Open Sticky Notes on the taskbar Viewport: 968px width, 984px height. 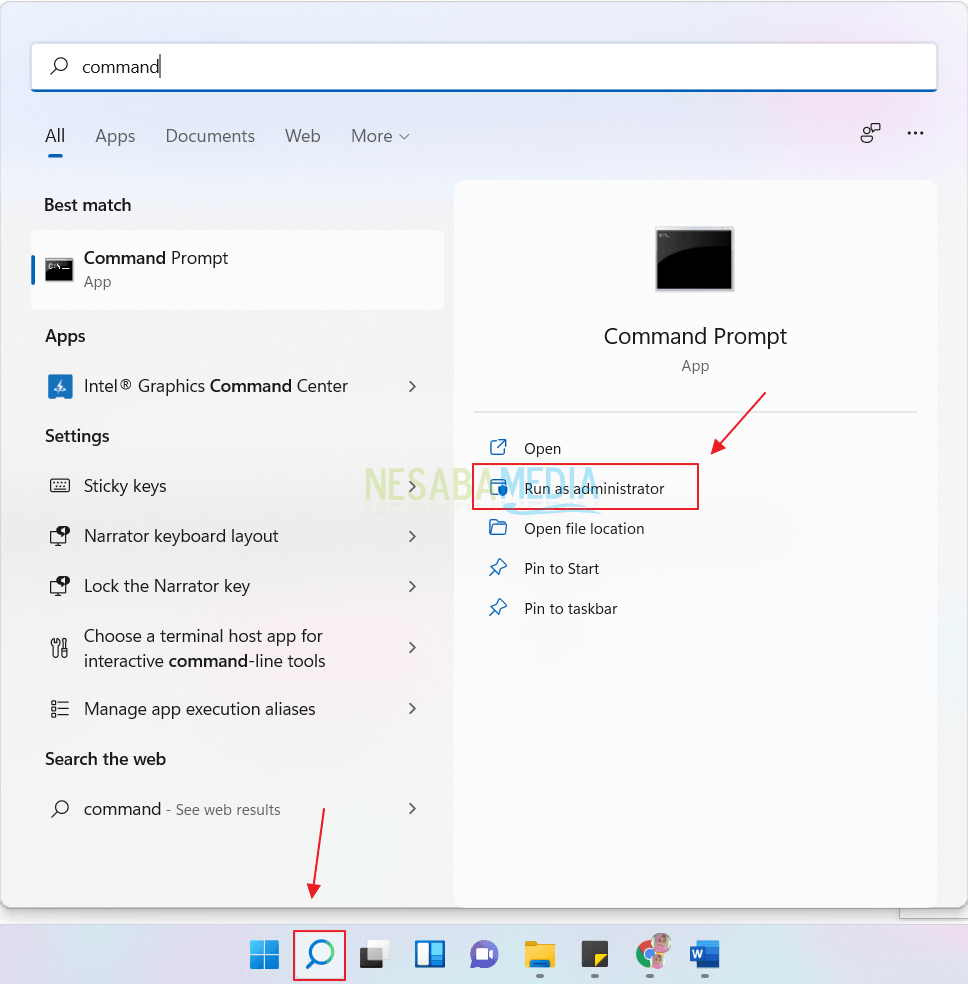(x=595, y=955)
